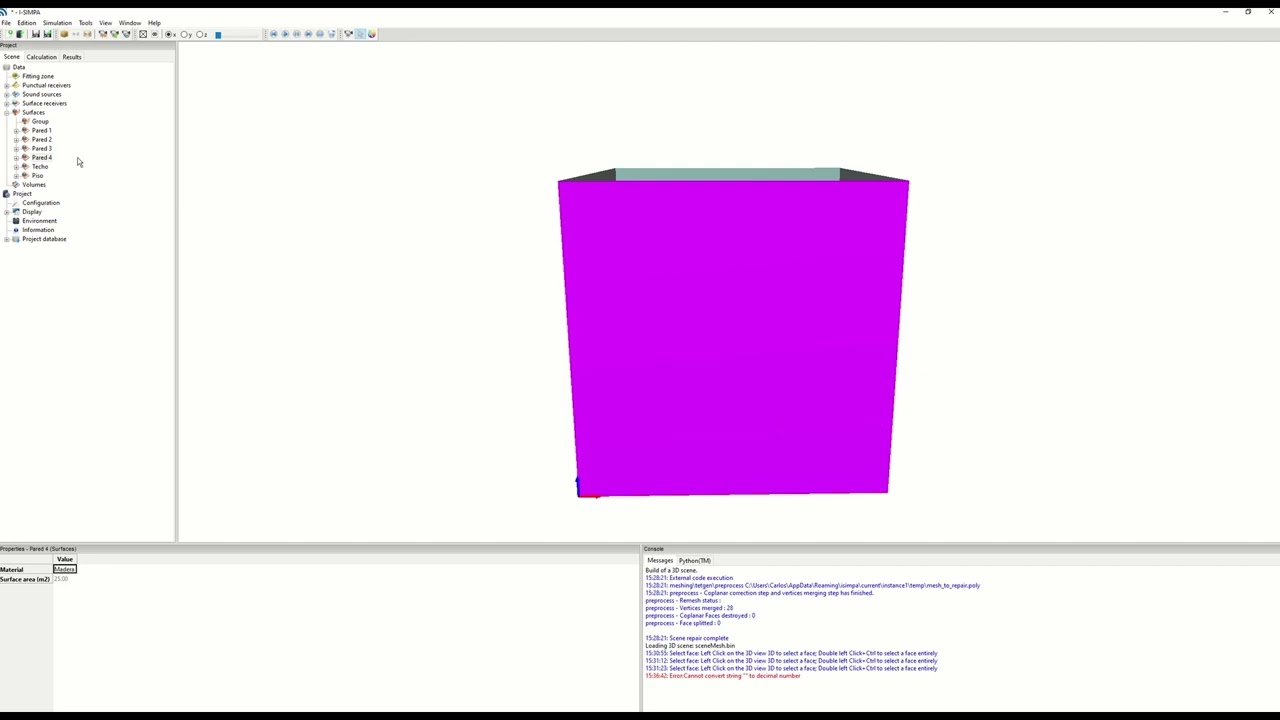
Task: Expand the Punctual receivers tree node
Action: (7, 85)
